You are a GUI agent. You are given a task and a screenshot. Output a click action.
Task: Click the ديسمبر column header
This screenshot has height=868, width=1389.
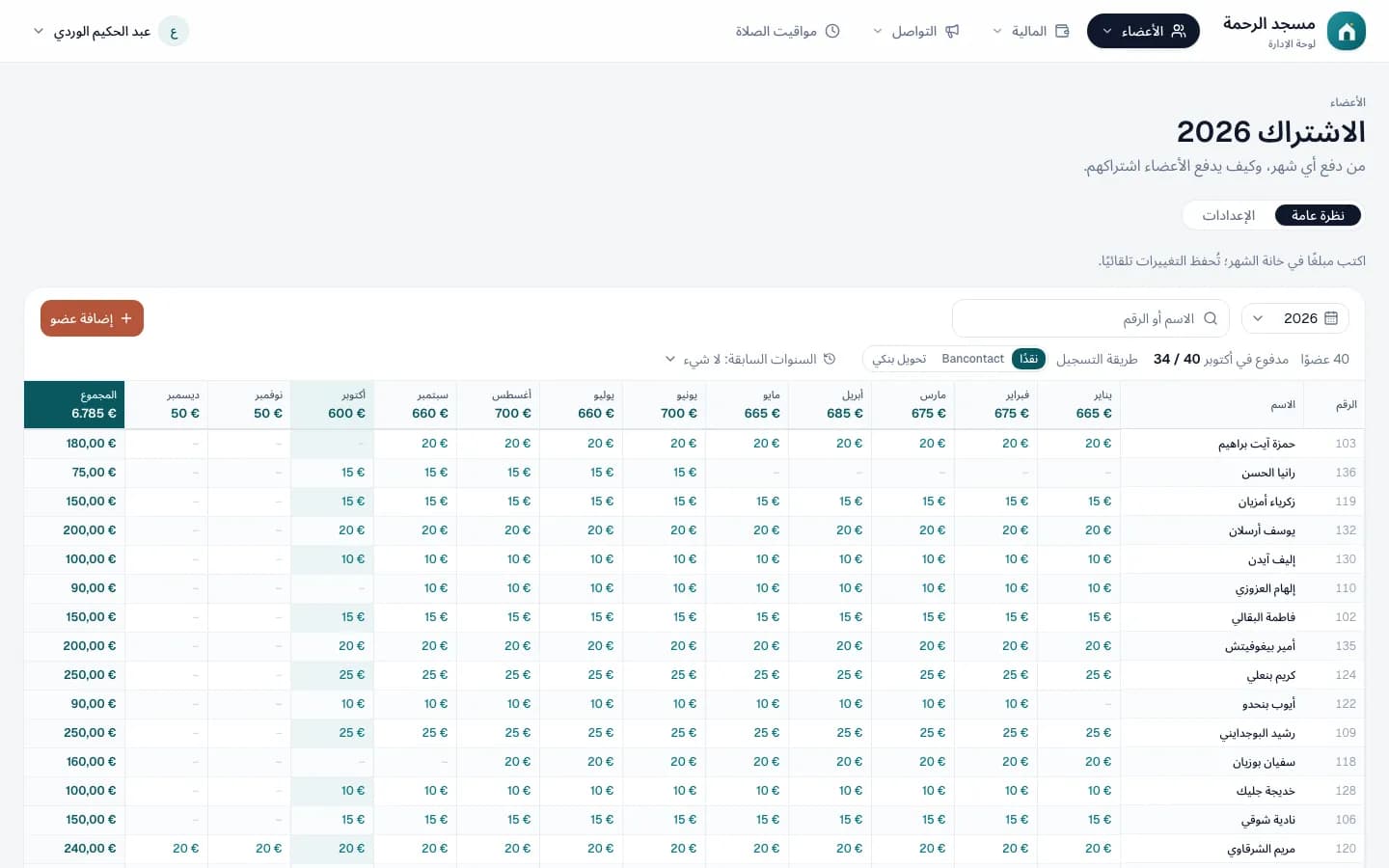point(166,404)
